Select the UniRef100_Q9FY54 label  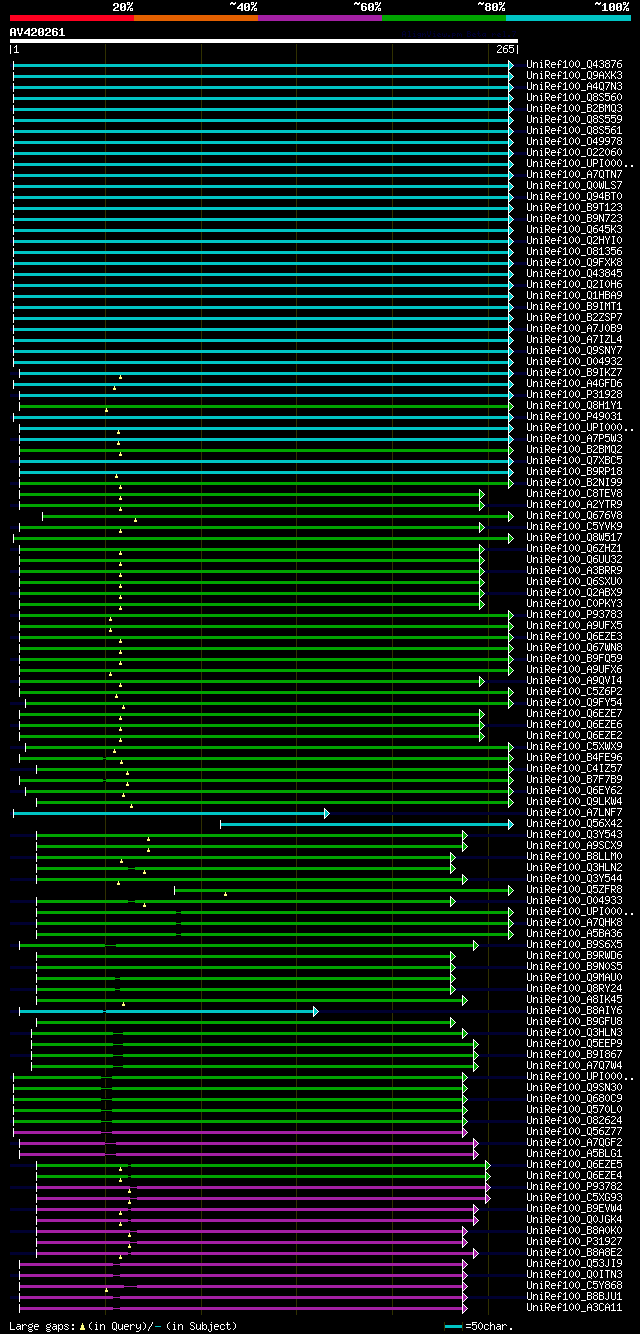(574, 703)
